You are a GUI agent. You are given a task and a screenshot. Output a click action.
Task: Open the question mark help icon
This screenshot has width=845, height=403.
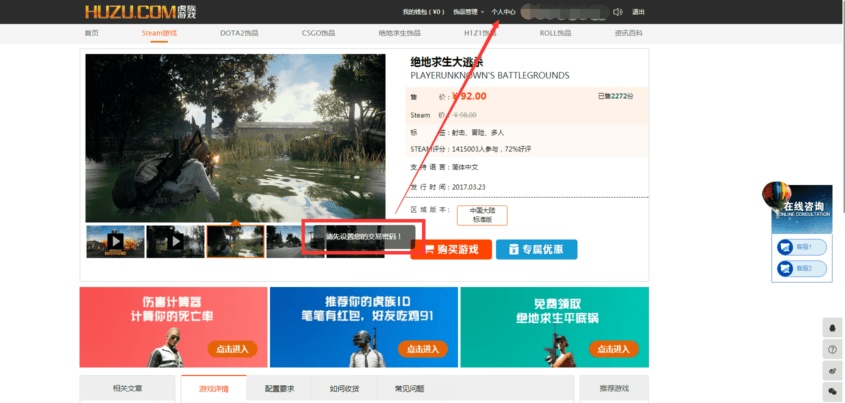(x=832, y=349)
